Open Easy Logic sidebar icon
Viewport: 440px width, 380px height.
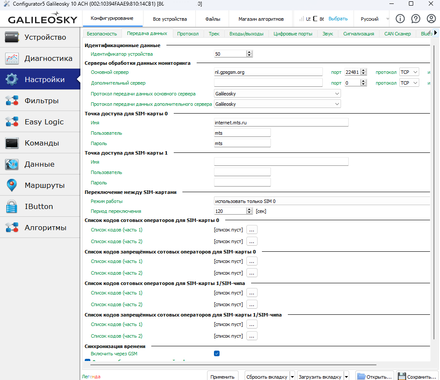click(12, 122)
